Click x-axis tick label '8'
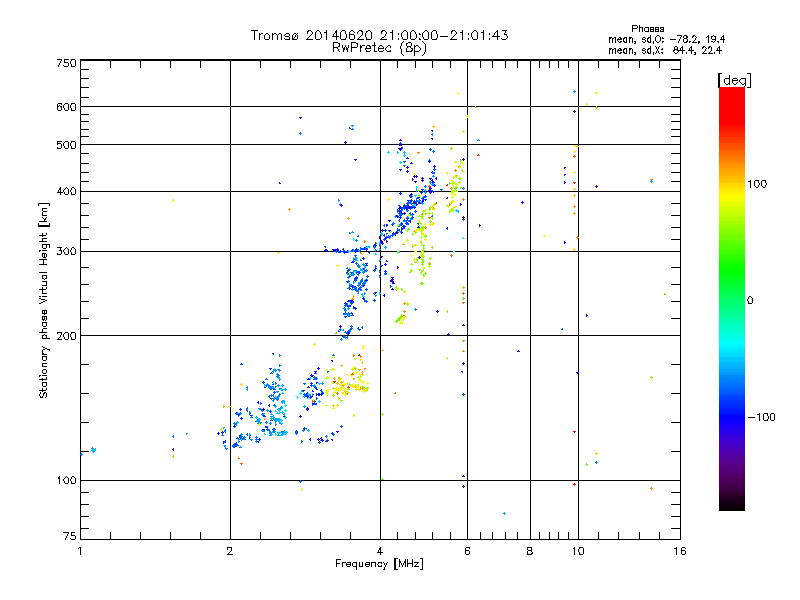Viewport: 800px width, 600px height. [530, 551]
